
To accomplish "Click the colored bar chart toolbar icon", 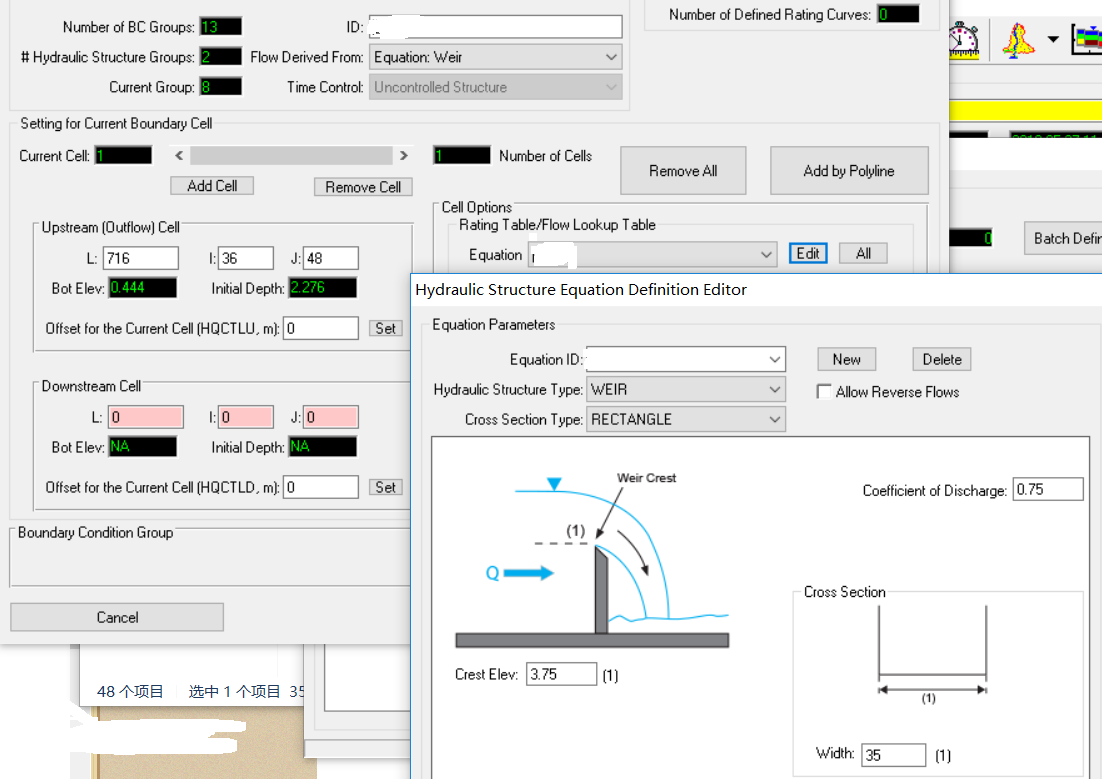I will tap(1087, 40).
